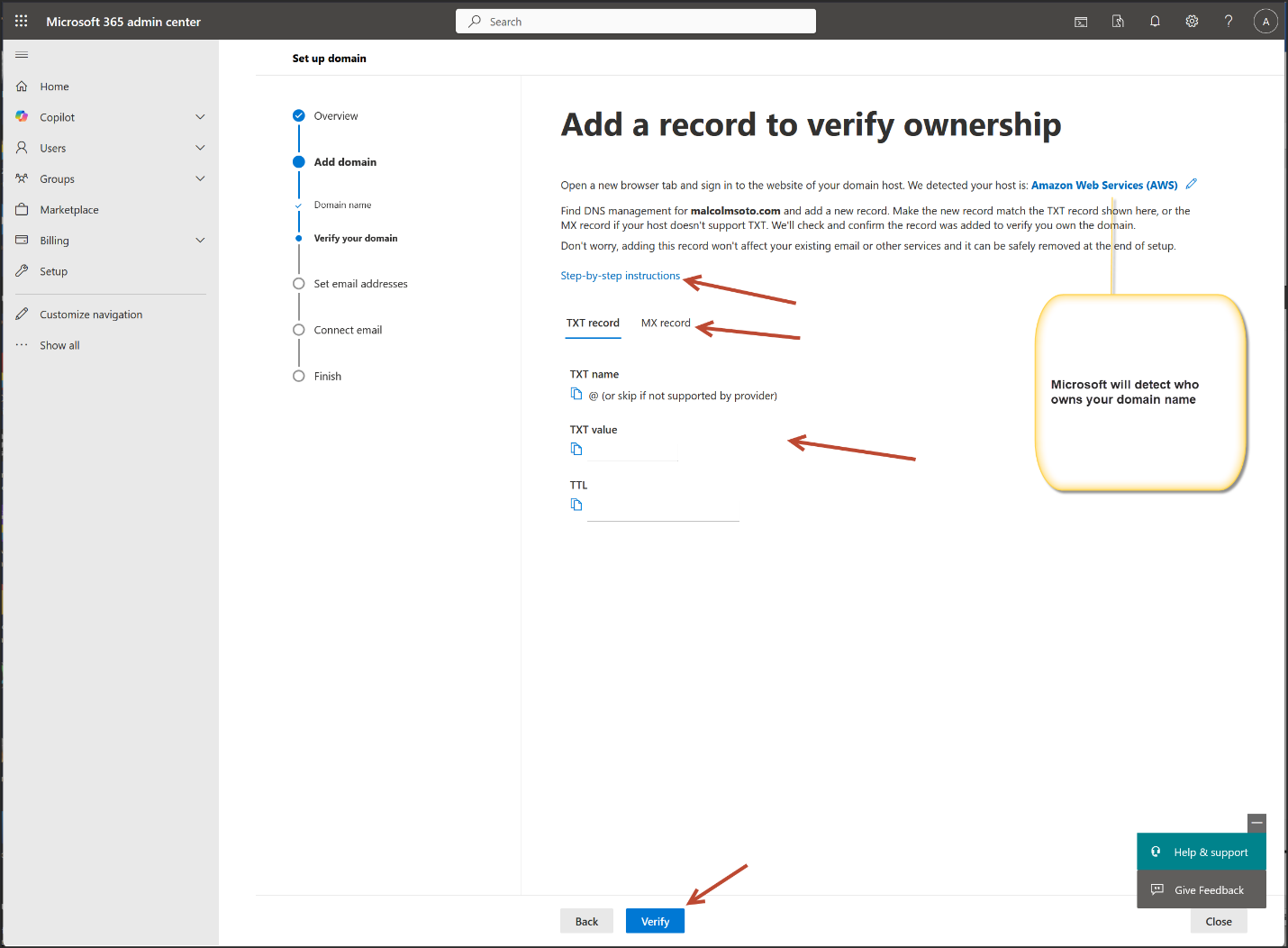Image resolution: width=1288 pixels, height=948 pixels.
Task: Open the app launcher waffle icon
Action: pyautogui.click(x=22, y=21)
